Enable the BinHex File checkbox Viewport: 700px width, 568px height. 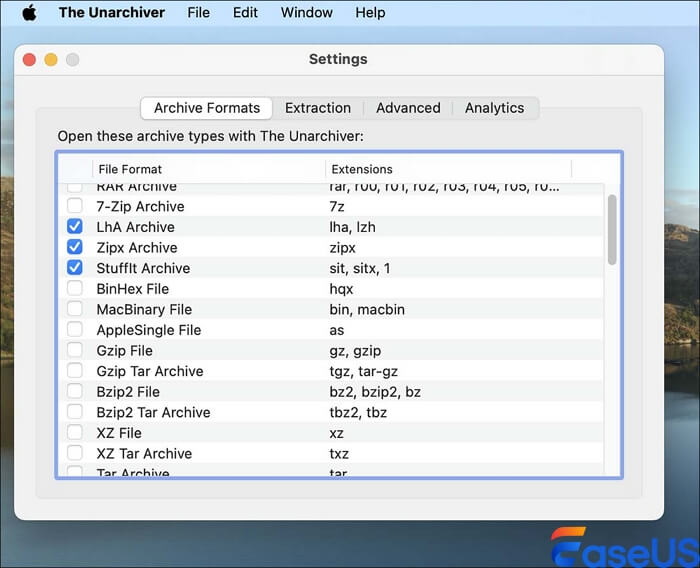click(x=75, y=289)
